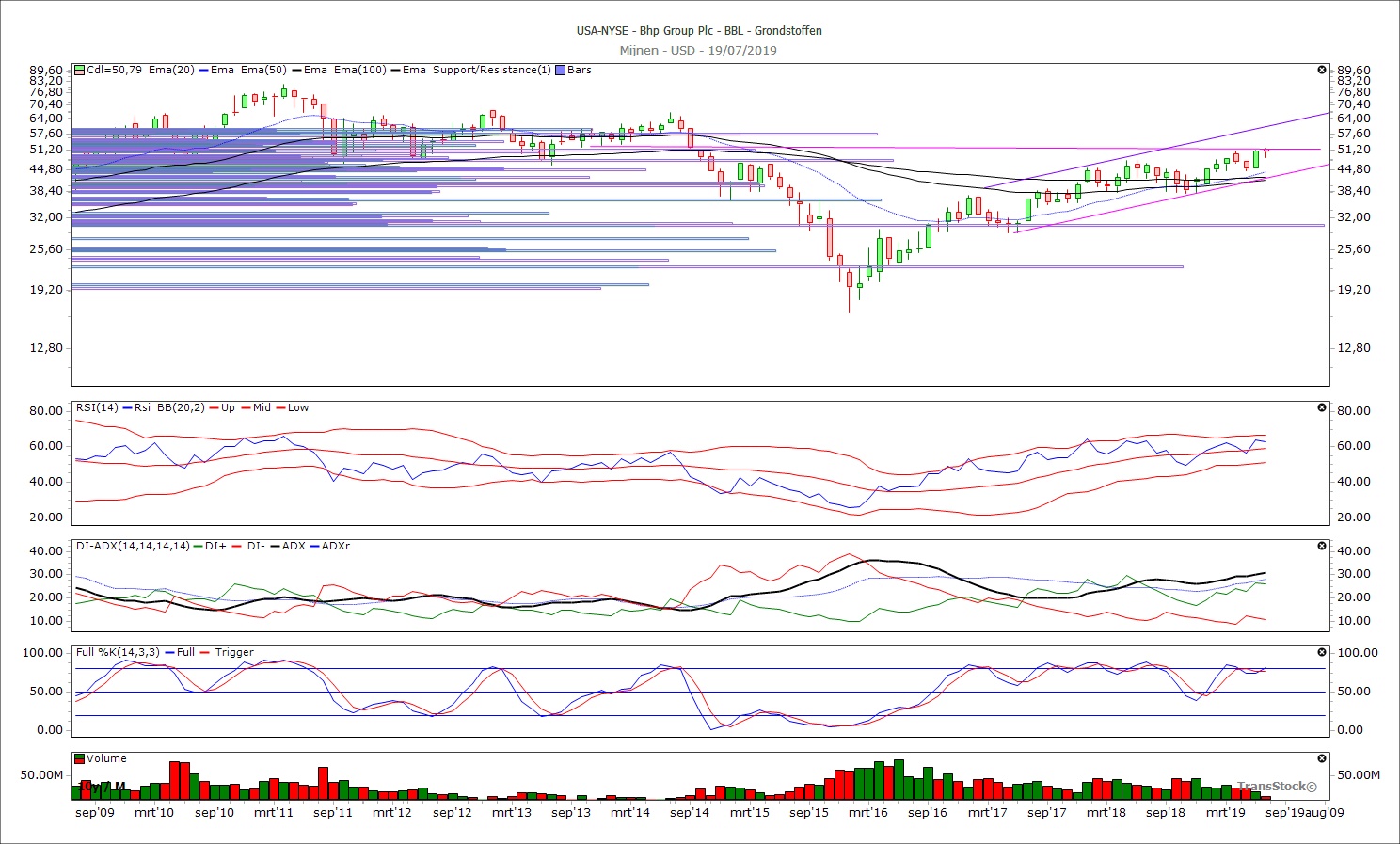Viewport: 1400px width, 844px height.
Task: Click the 51,20 right price axis label
Action: (1354, 150)
